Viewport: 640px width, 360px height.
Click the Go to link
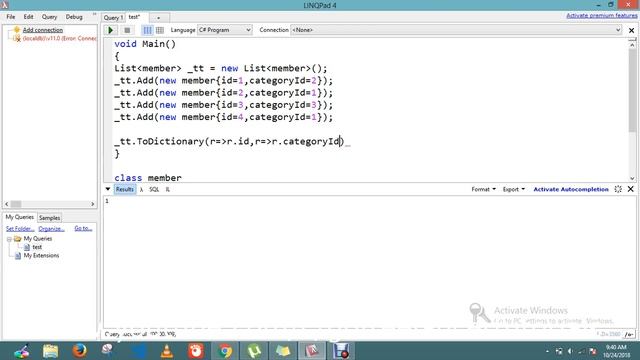click(x=83, y=229)
